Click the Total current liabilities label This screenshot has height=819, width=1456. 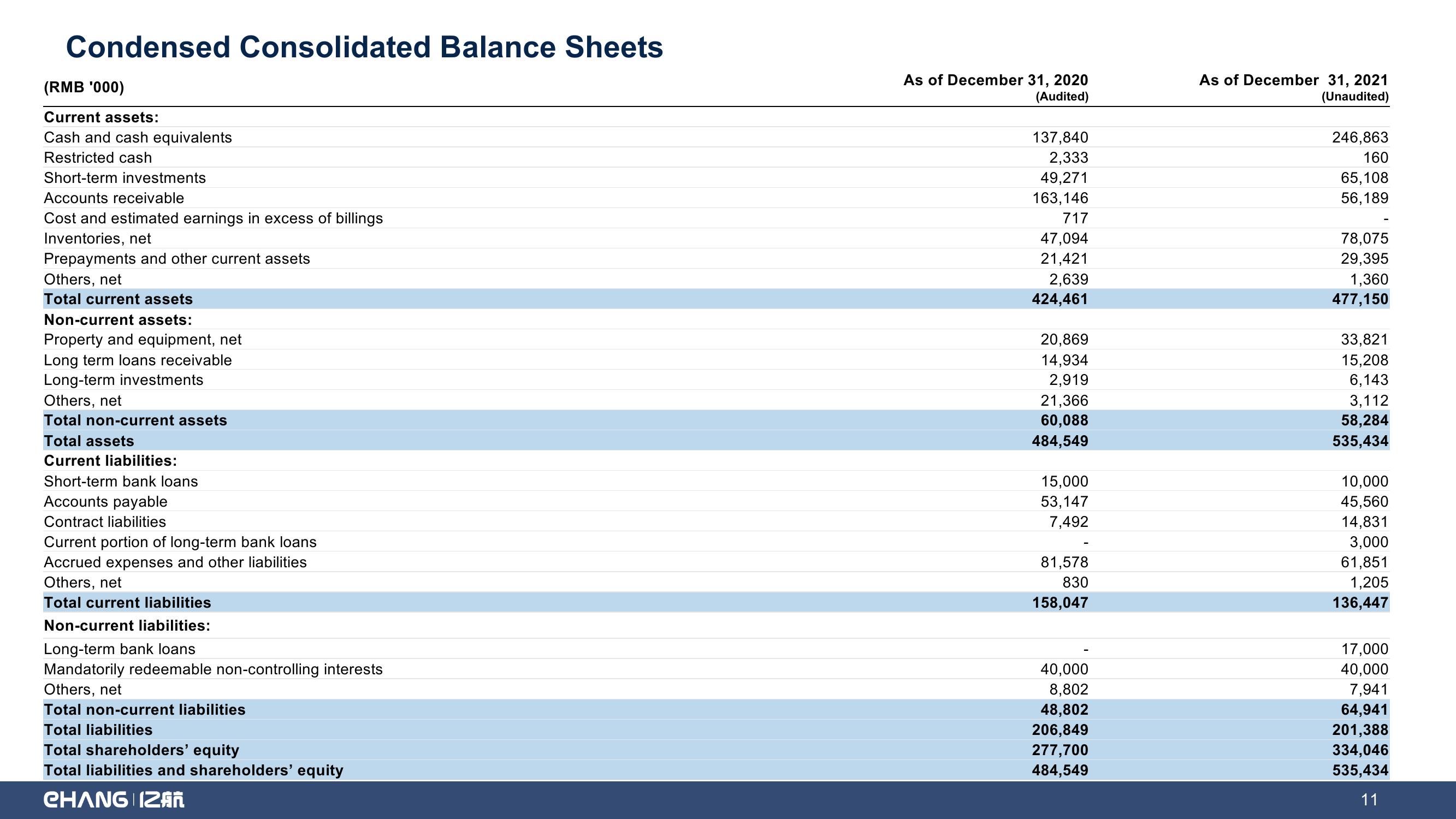(127, 603)
